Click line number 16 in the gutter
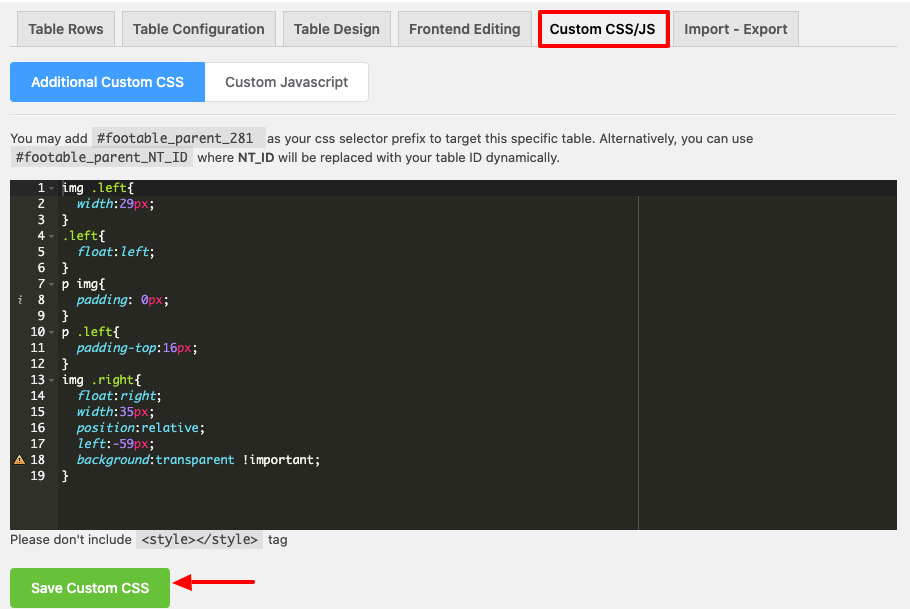 [38, 428]
